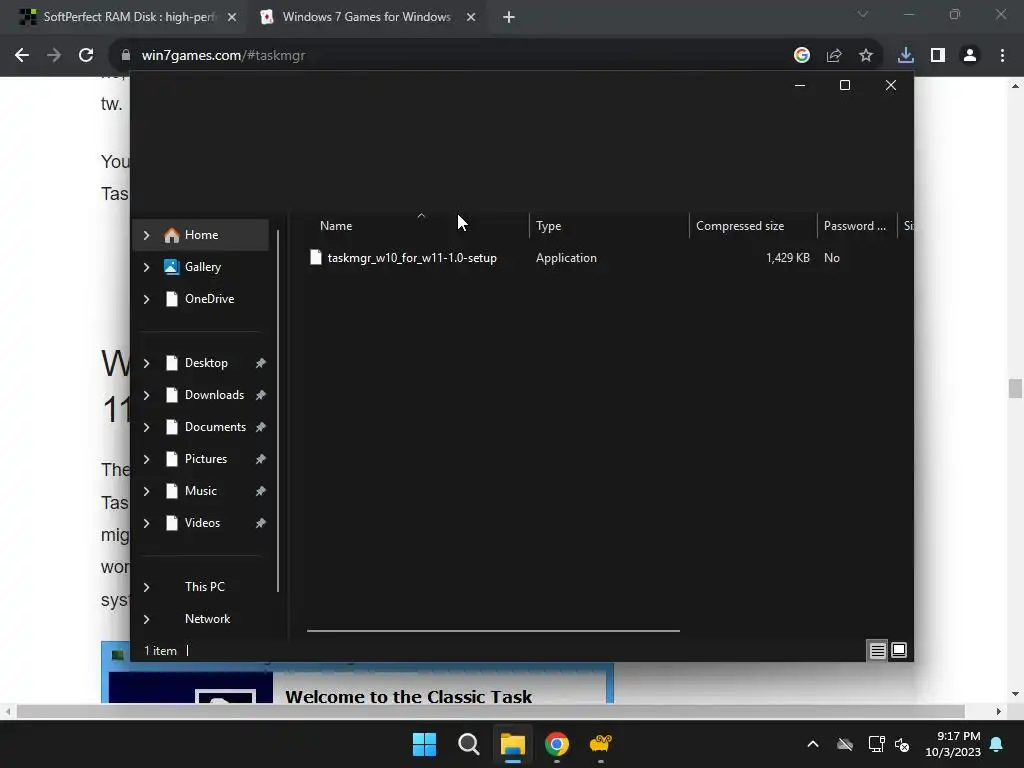Click the pin icon next to Documents
This screenshot has height=768, width=1024.
point(261,427)
